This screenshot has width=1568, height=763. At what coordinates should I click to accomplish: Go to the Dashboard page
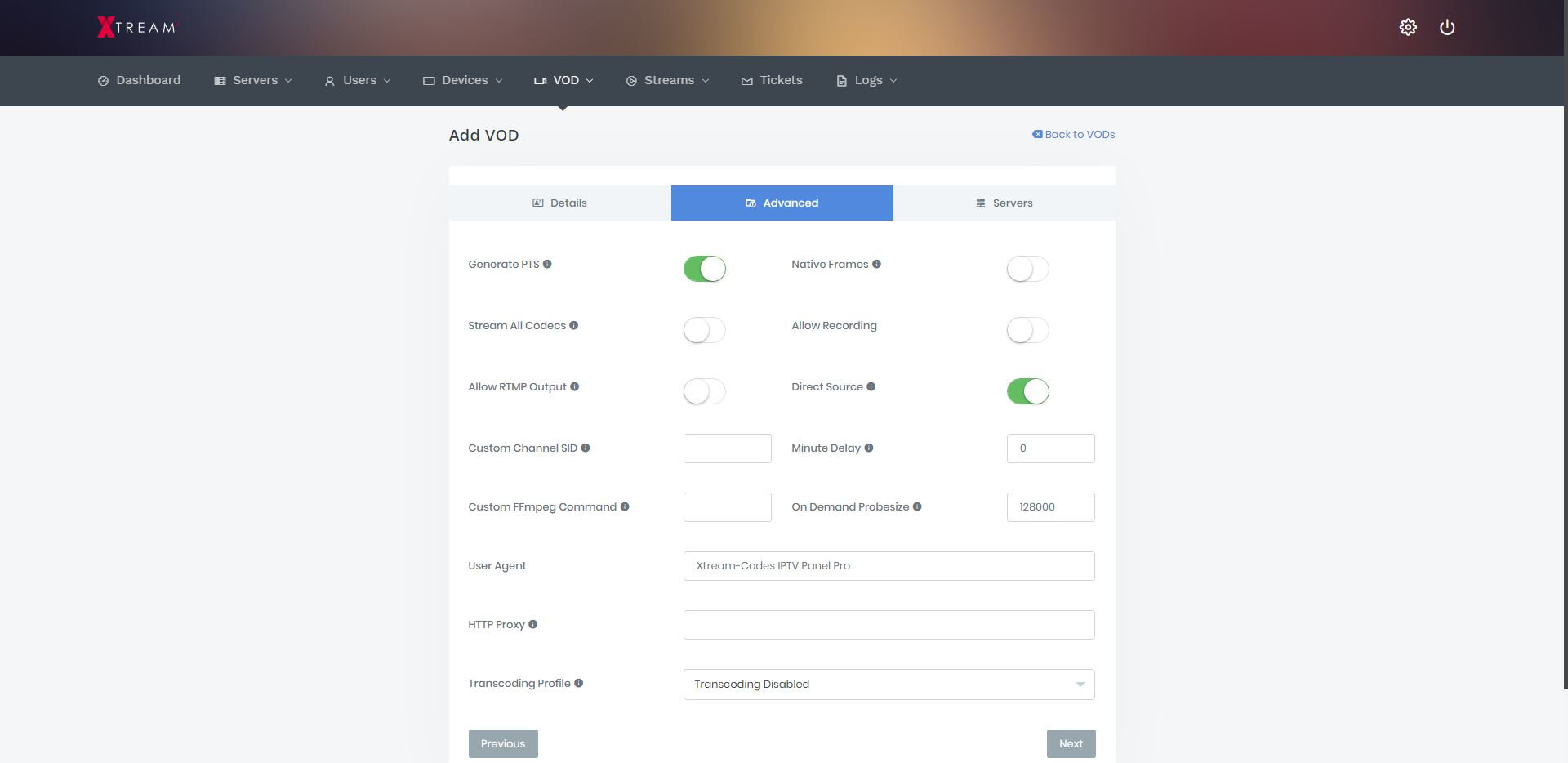[139, 80]
